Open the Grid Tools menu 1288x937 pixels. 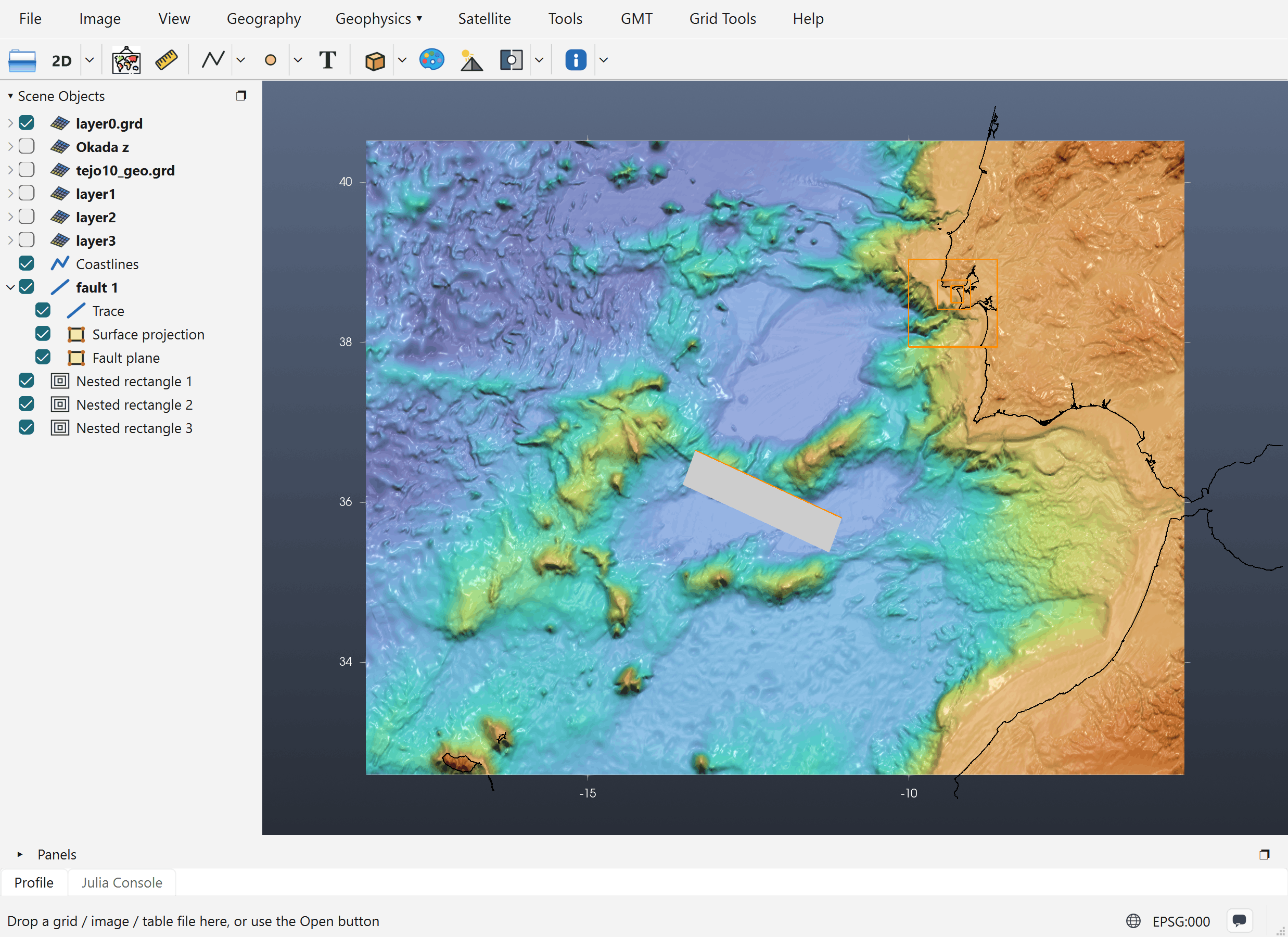point(722,19)
